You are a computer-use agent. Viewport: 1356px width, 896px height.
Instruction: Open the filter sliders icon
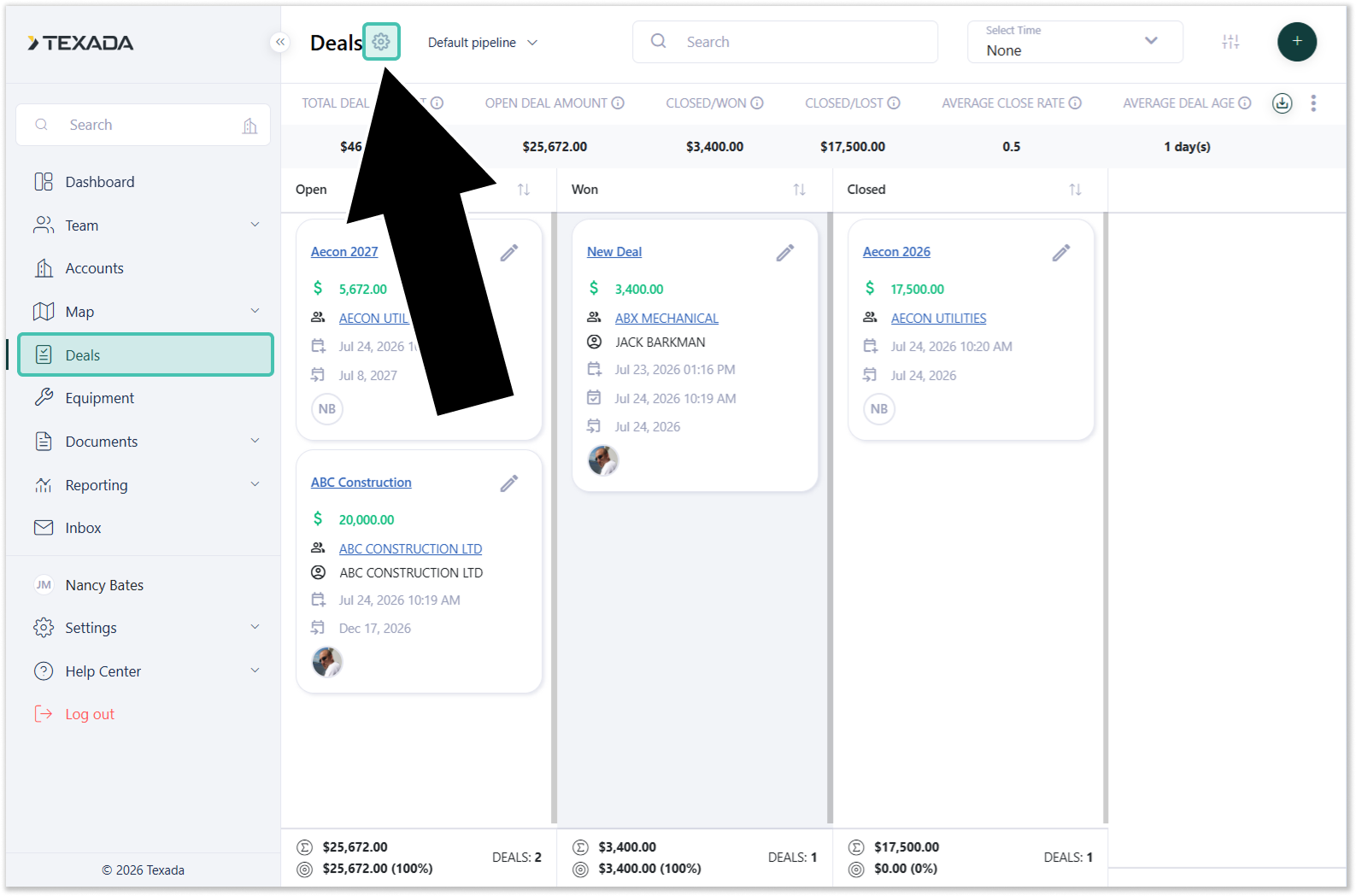pos(1230,42)
